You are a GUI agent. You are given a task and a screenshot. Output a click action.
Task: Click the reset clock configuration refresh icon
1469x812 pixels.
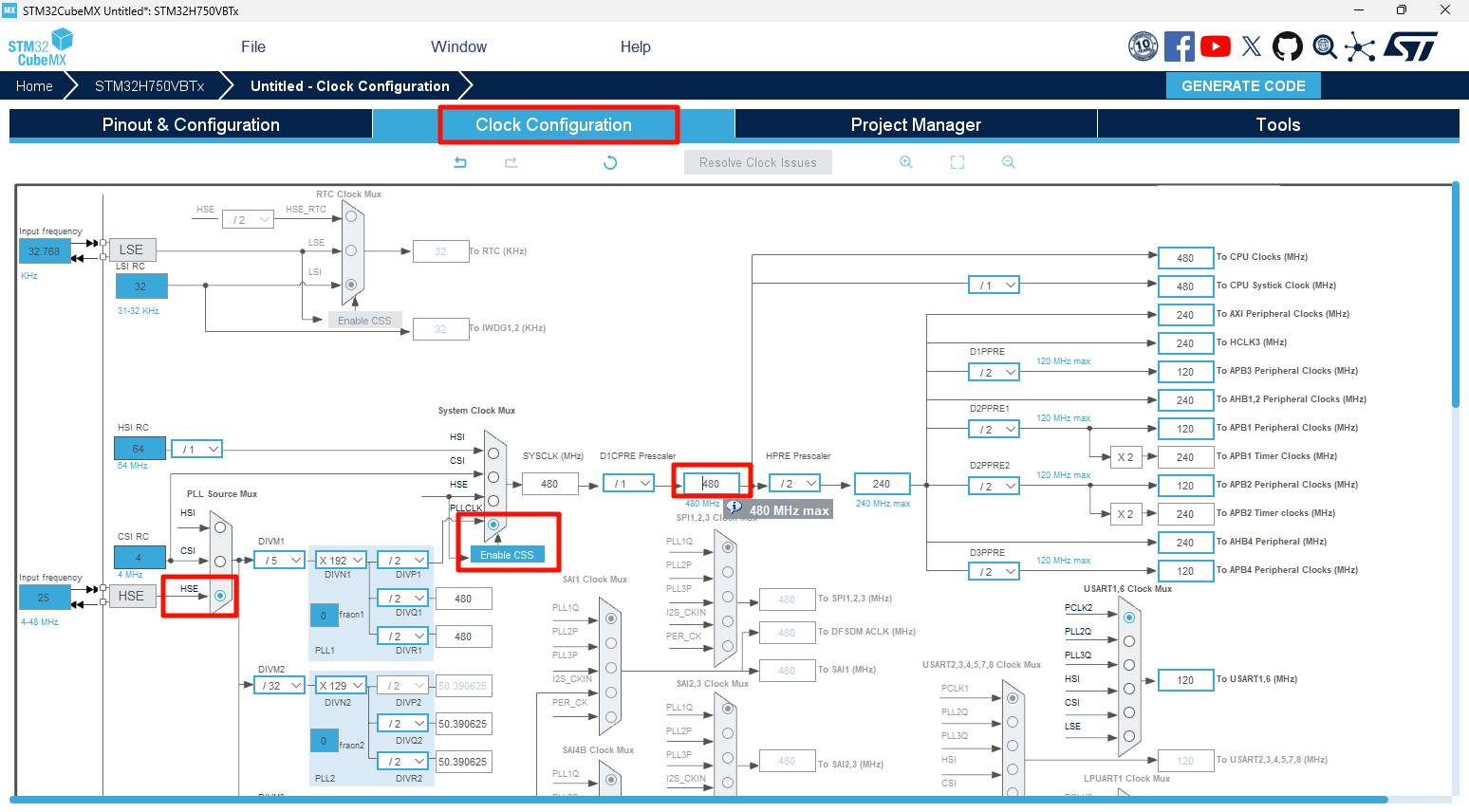[610, 162]
